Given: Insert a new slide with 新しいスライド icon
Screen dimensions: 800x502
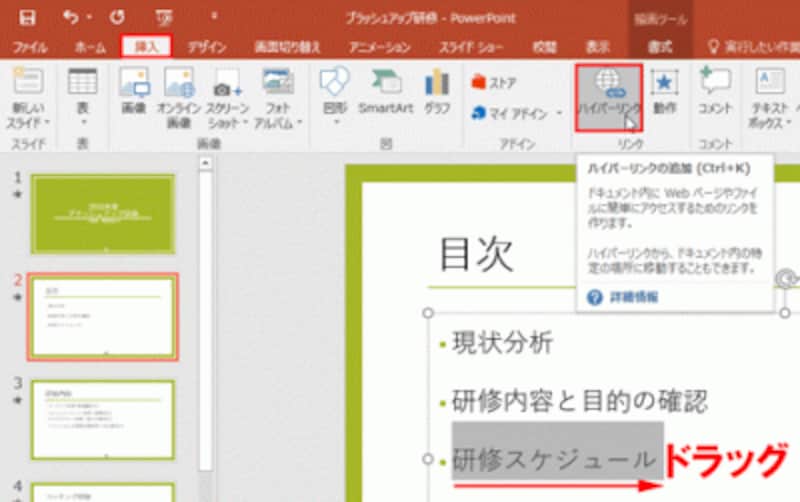Looking at the screenshot, I should click(x=28, y=81).
